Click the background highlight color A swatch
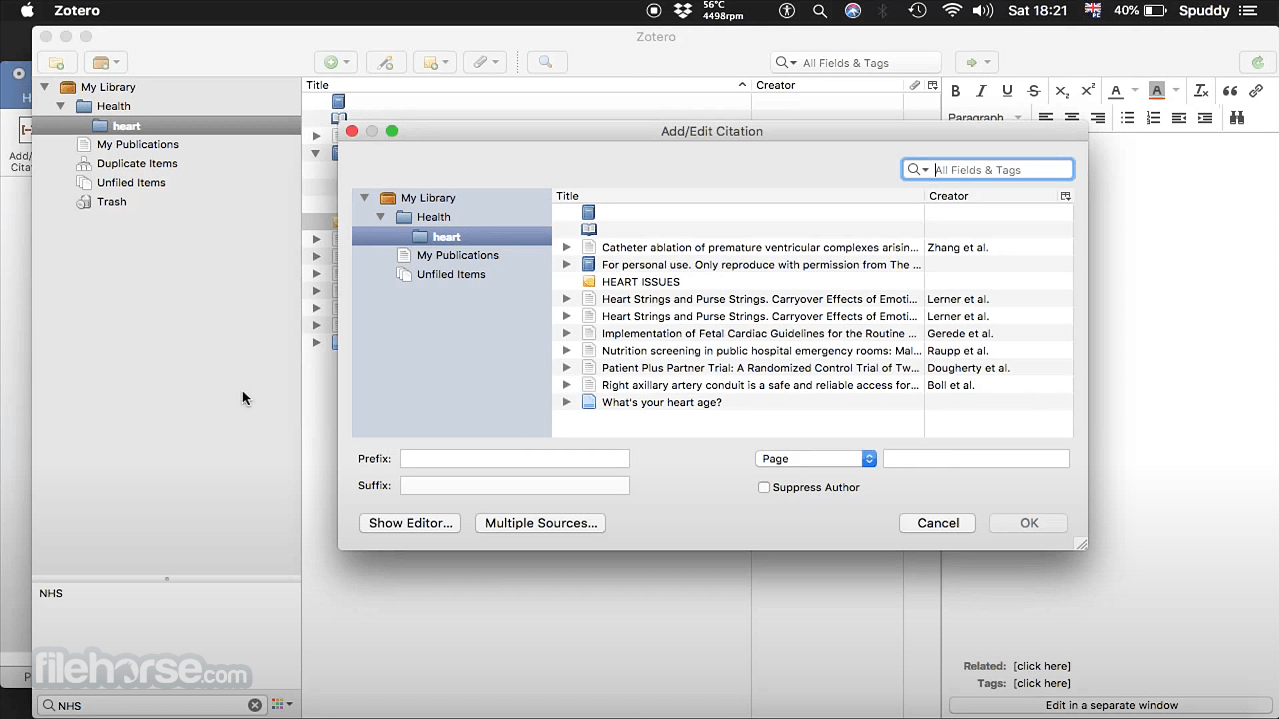Image resolution: width=1279 pixels, height=719 pixels. click(1157, 91)
